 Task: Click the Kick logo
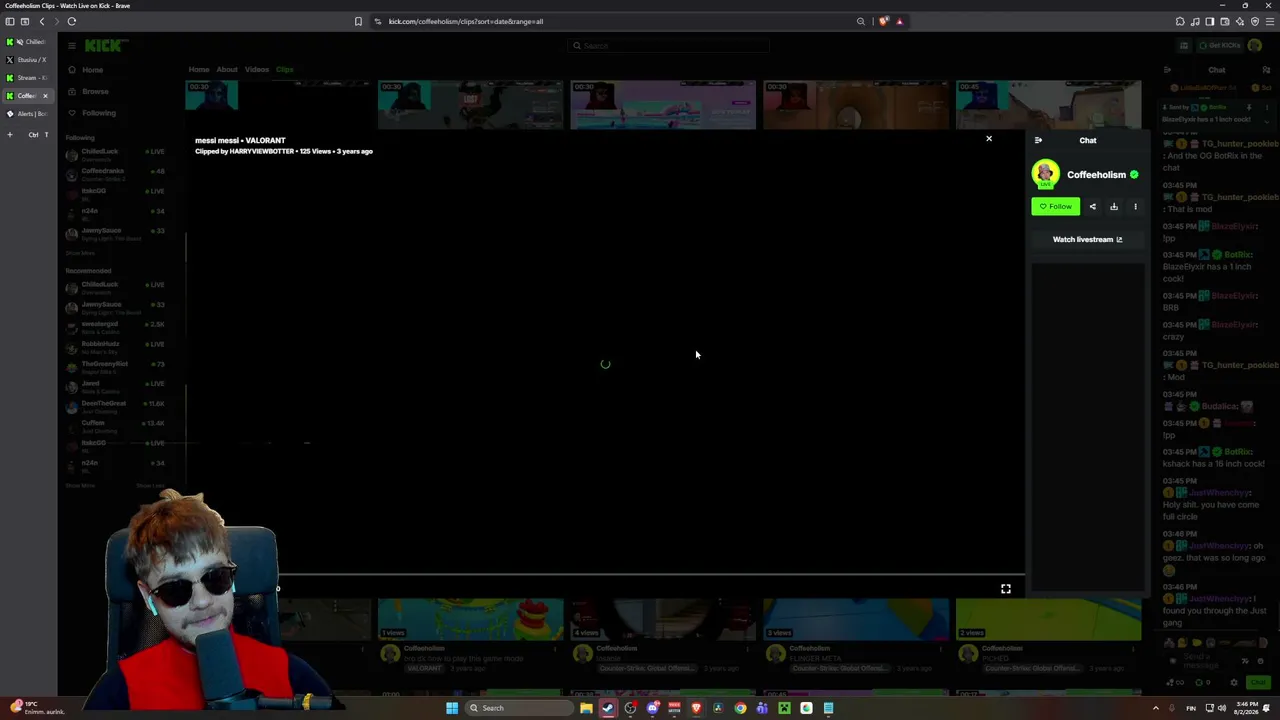point(102,45)
